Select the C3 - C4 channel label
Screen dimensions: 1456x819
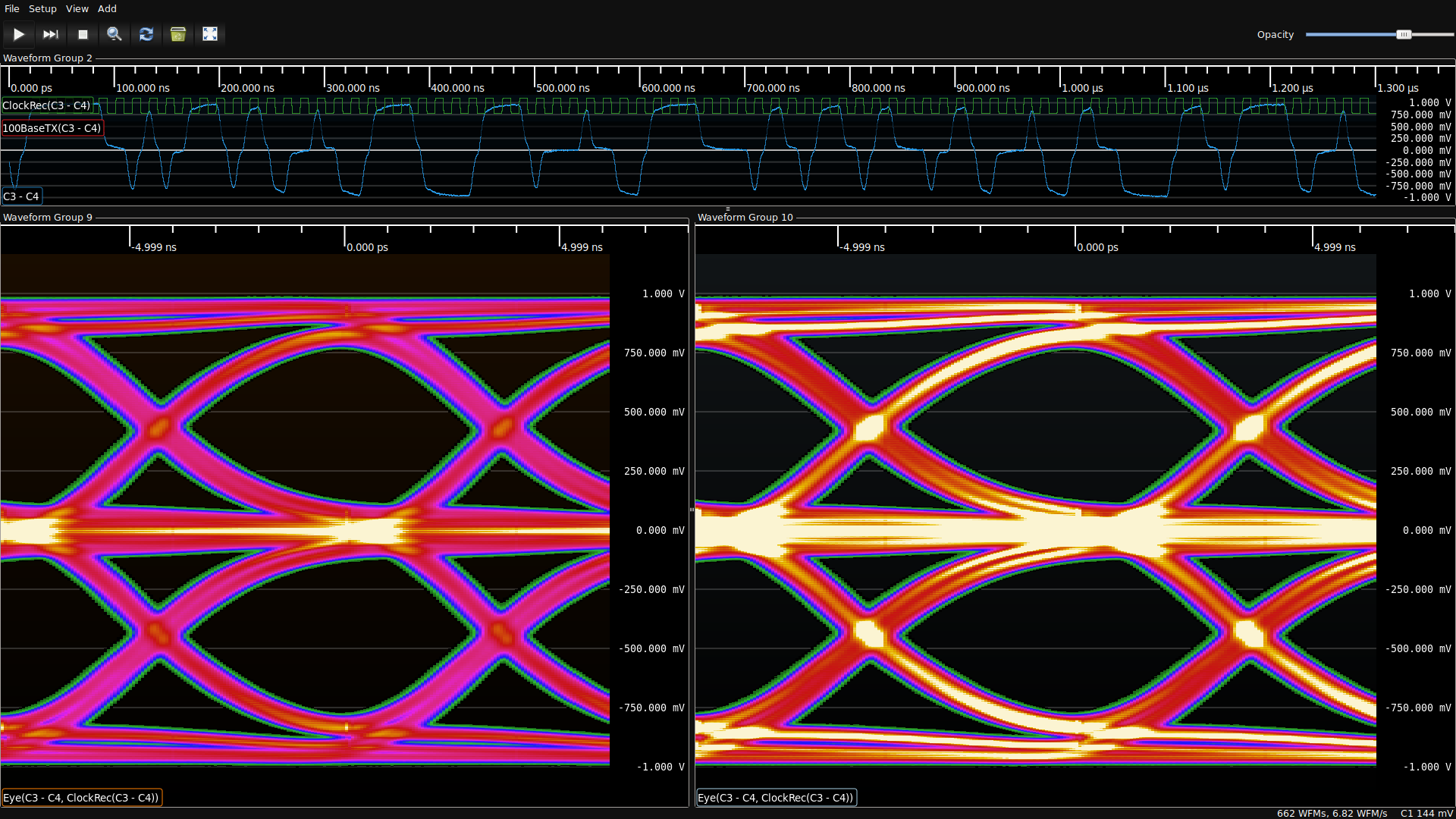[21, 196]
